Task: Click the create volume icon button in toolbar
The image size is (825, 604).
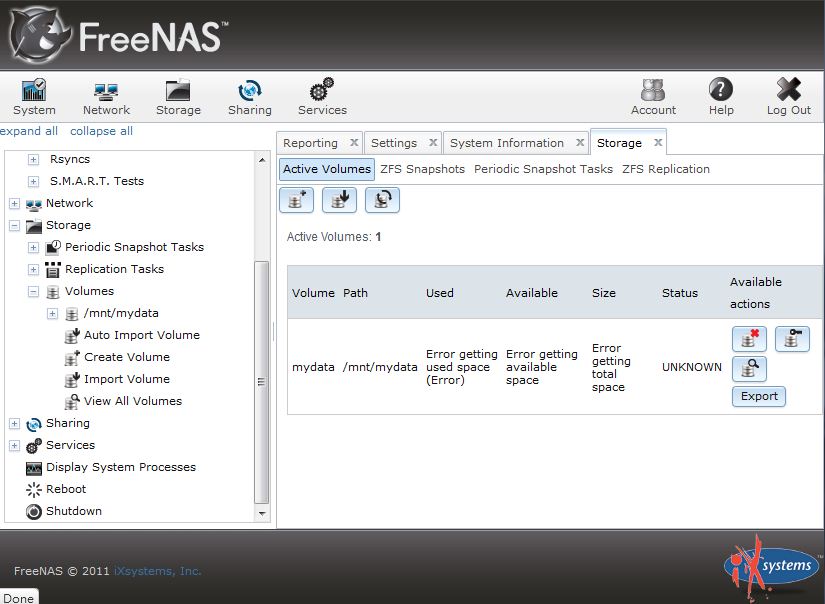Action: 296,200
